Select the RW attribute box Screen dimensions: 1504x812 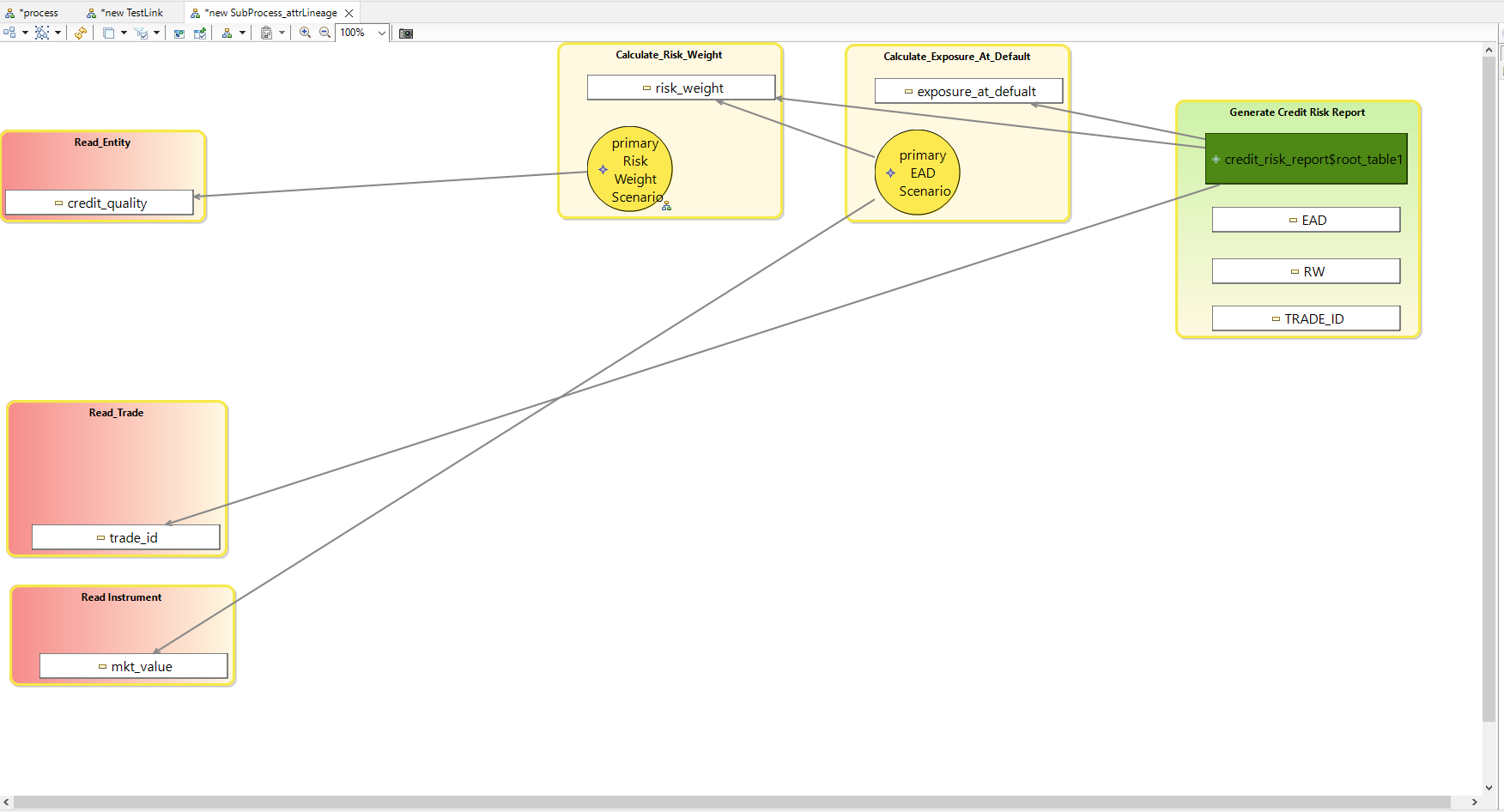coord(1307,271)
